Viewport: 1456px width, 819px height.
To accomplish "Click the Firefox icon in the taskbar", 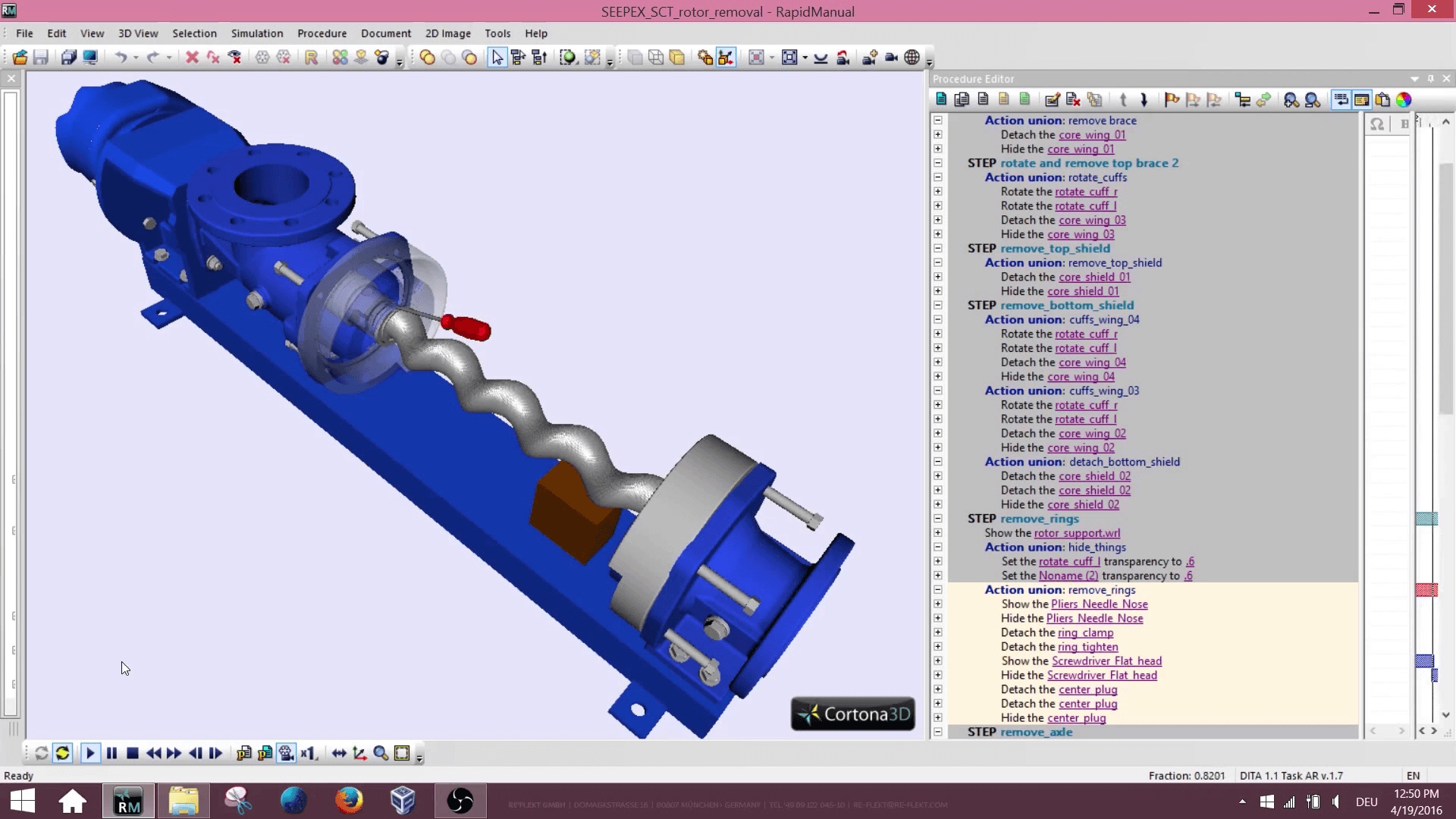I will [x=348, y=801].
